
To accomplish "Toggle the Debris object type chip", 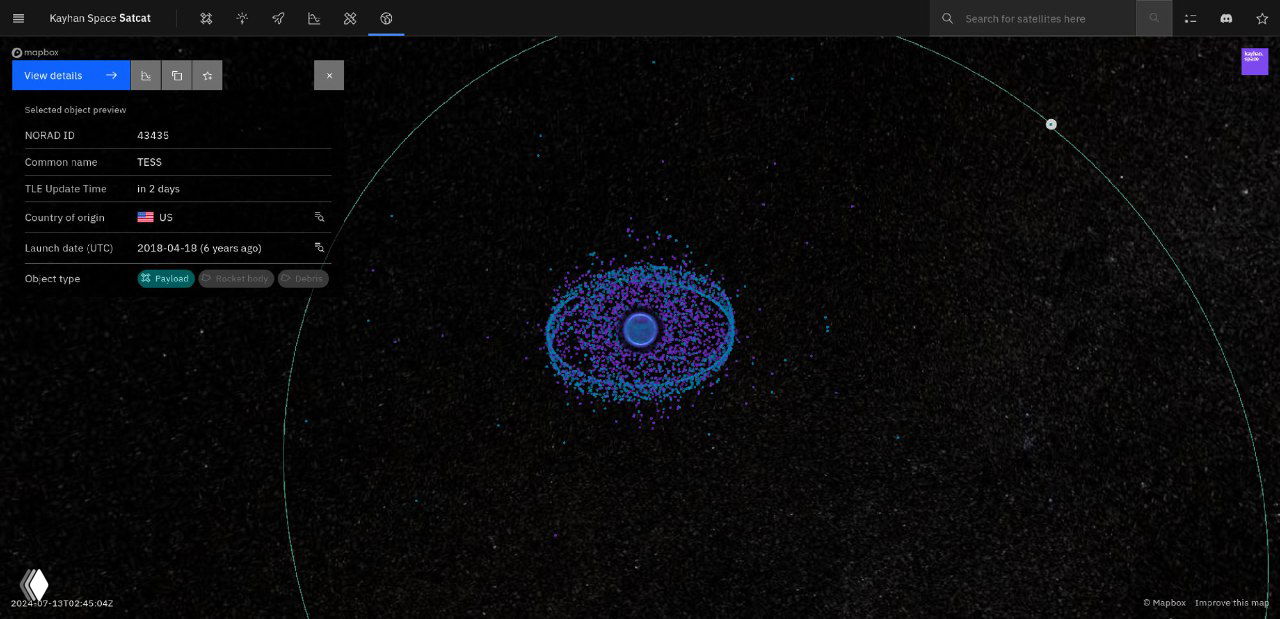I will click(303, 278).
